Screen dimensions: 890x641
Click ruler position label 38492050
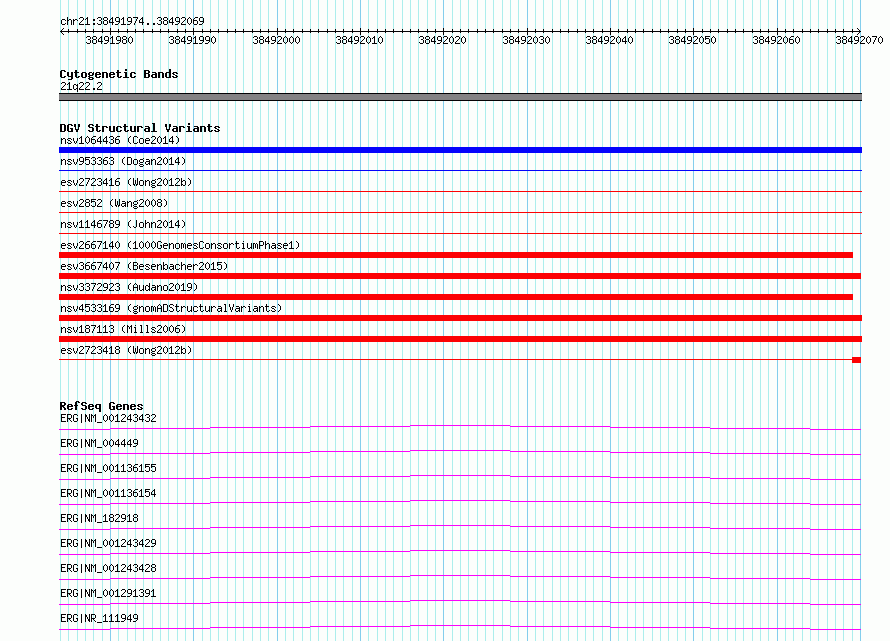point(692,40)
